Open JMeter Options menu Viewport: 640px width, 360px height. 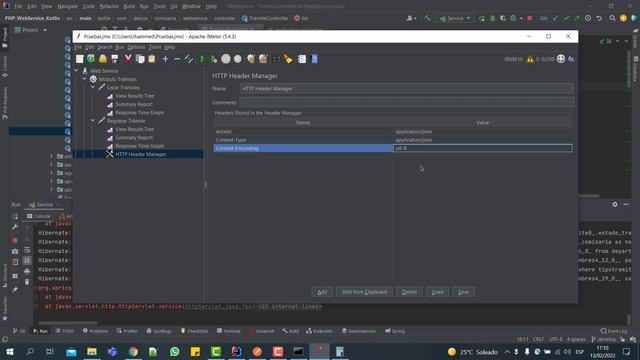point(136,47)
